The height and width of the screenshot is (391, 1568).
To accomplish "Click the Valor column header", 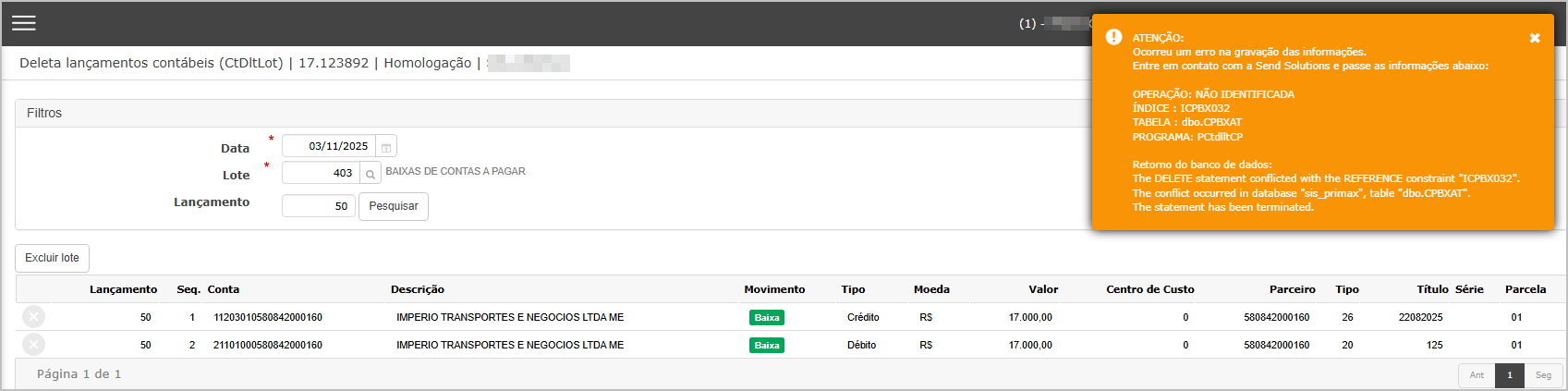I will pyautogui.click(x=1043, y=289).
